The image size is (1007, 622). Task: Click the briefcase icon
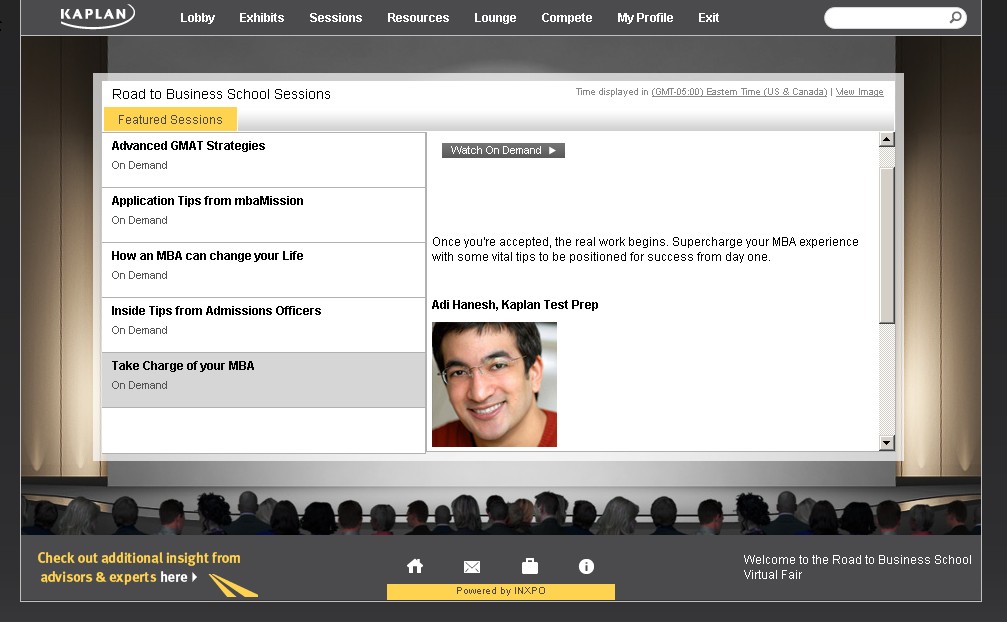tap(530, 567)
